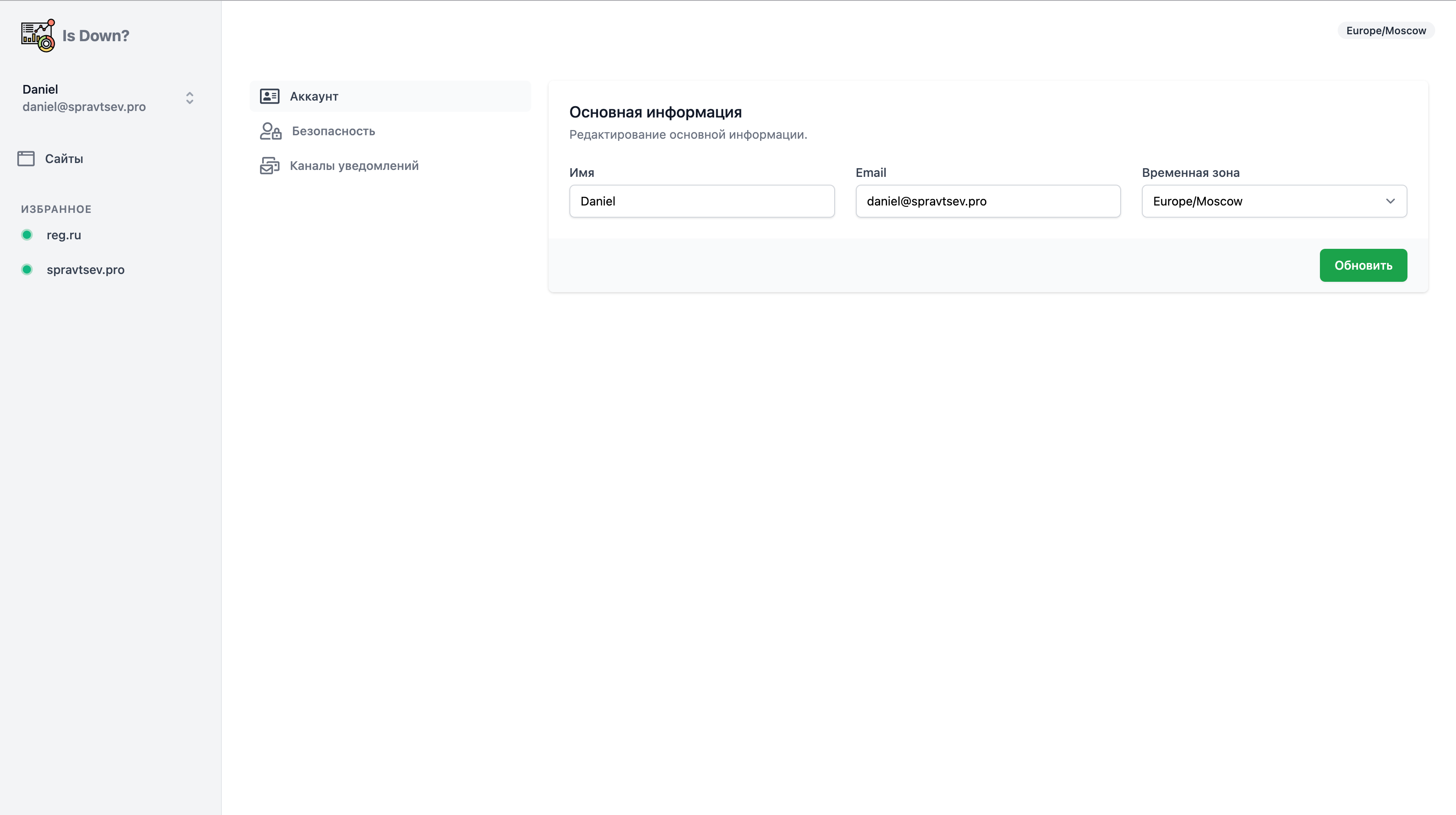Open spravtsev.pro from favorites
This screenshot has height=815, width=1456.
click(85, 269)
